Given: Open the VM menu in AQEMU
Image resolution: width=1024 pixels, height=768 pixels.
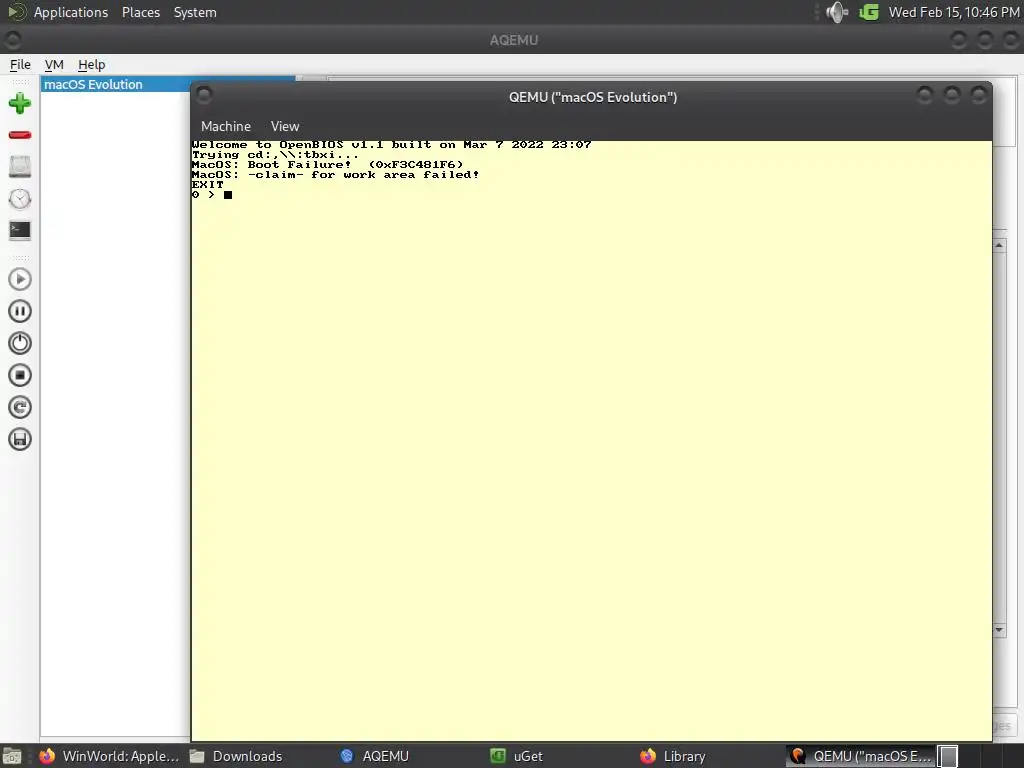Looking at the screenshot, I should 54,65.
